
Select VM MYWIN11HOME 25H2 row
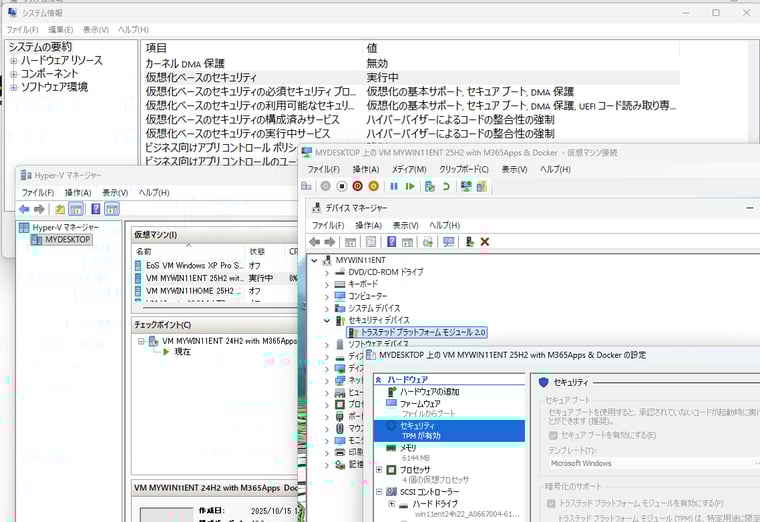pos(215,291)
